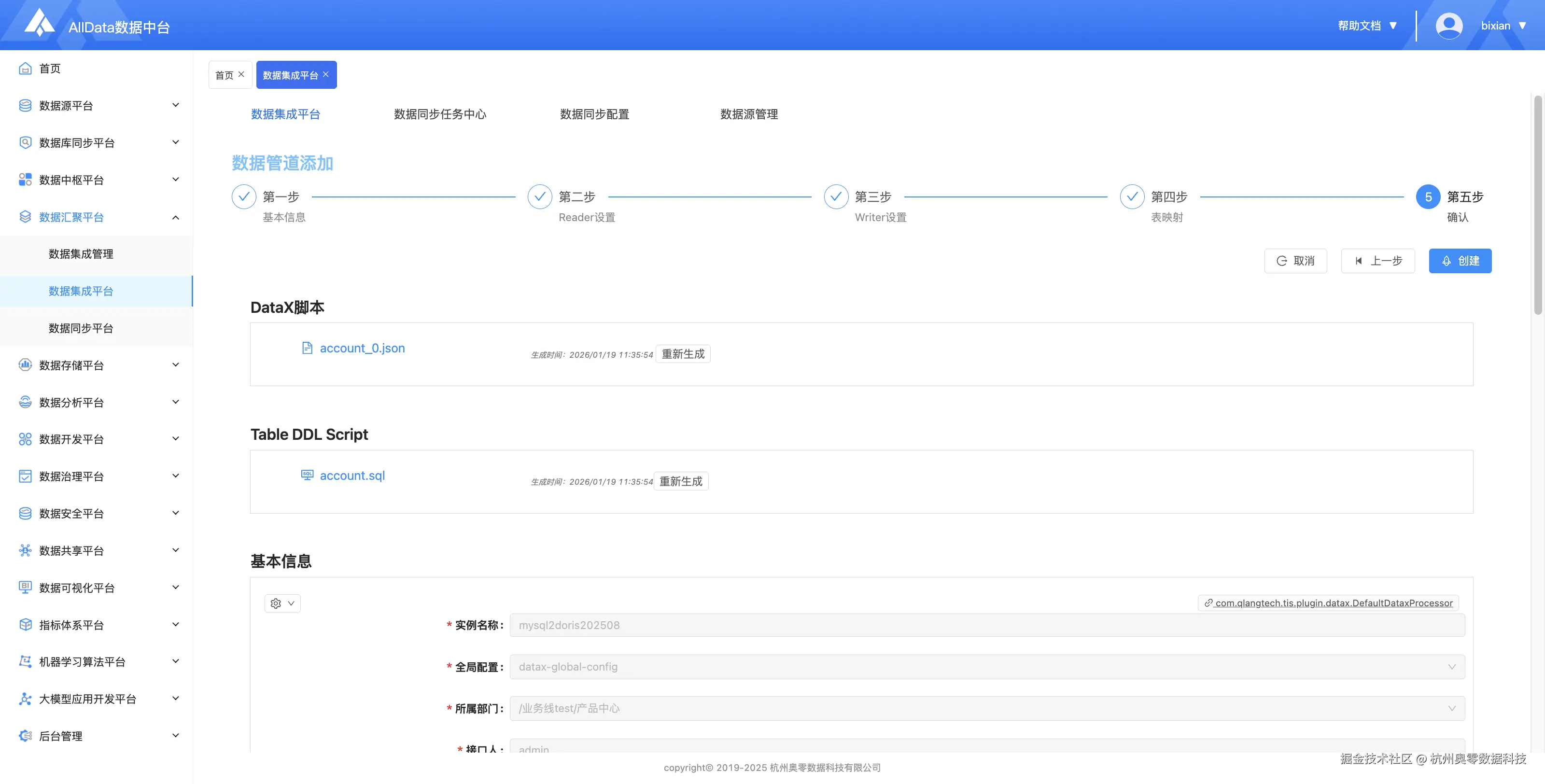Click the vertical page scrollbar
Viewport: 1545px width, 784px height.
tap(1537, 204)
